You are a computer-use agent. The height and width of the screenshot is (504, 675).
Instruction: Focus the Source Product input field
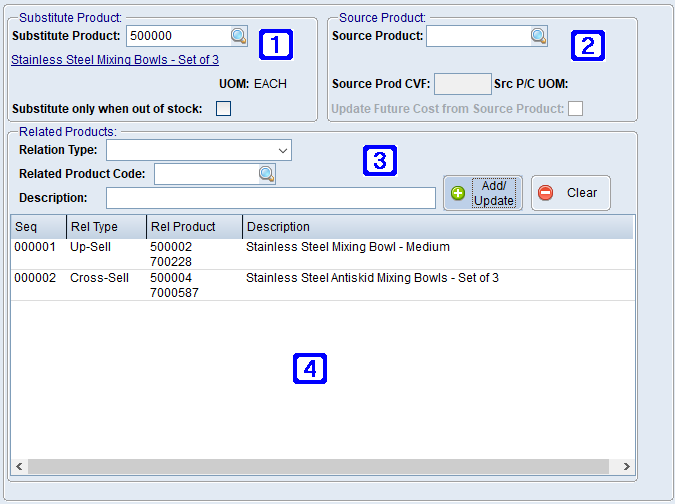point(479,36)
